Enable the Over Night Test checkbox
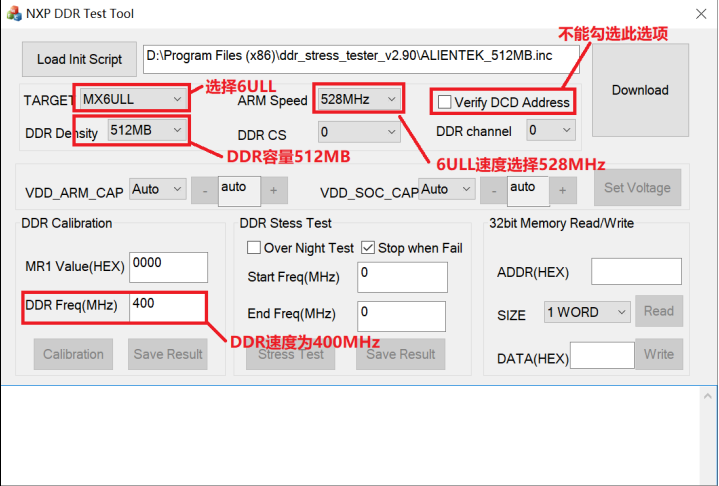Viewport: 719px width, 486px height. (x=254, y=248)
